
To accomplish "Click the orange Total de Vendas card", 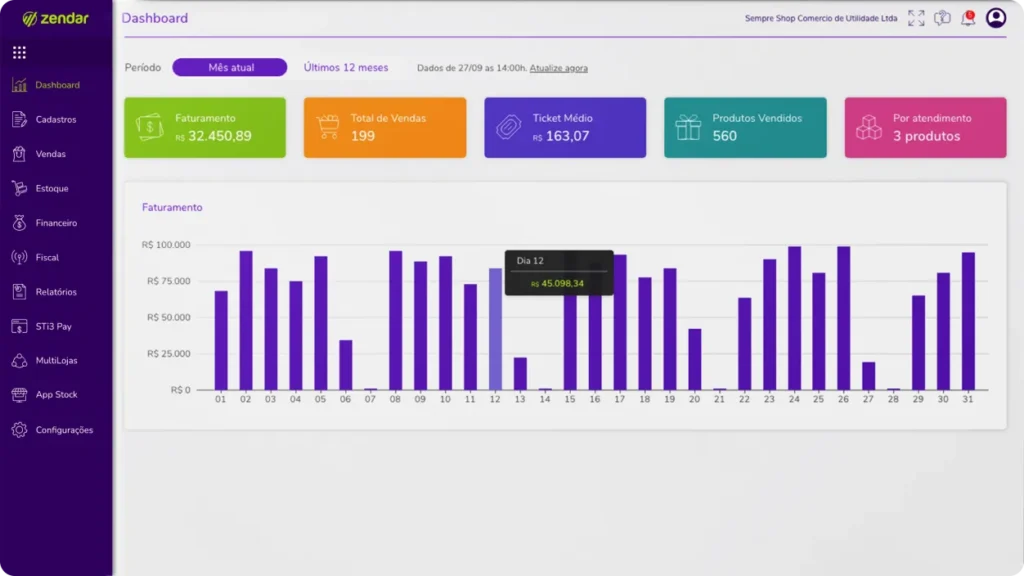I will pyautogui.click(x=385, y=127).
